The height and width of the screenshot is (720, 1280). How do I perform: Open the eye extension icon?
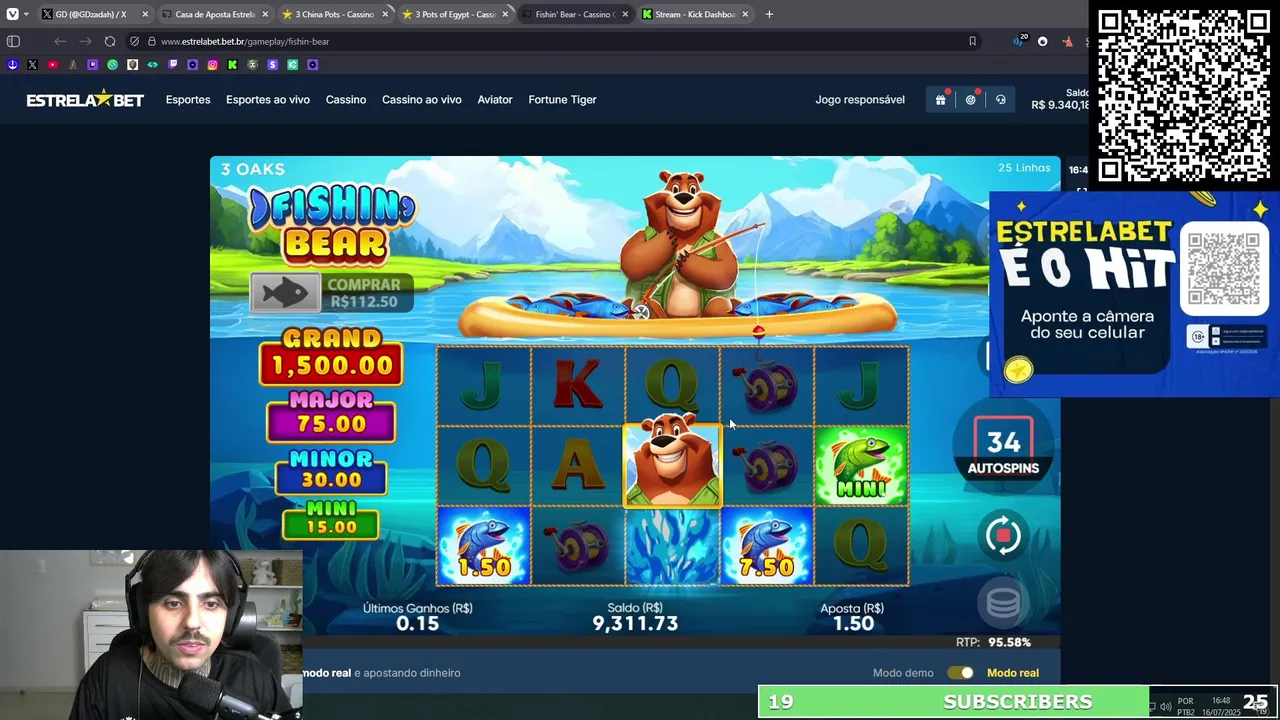coord(1043,41)
